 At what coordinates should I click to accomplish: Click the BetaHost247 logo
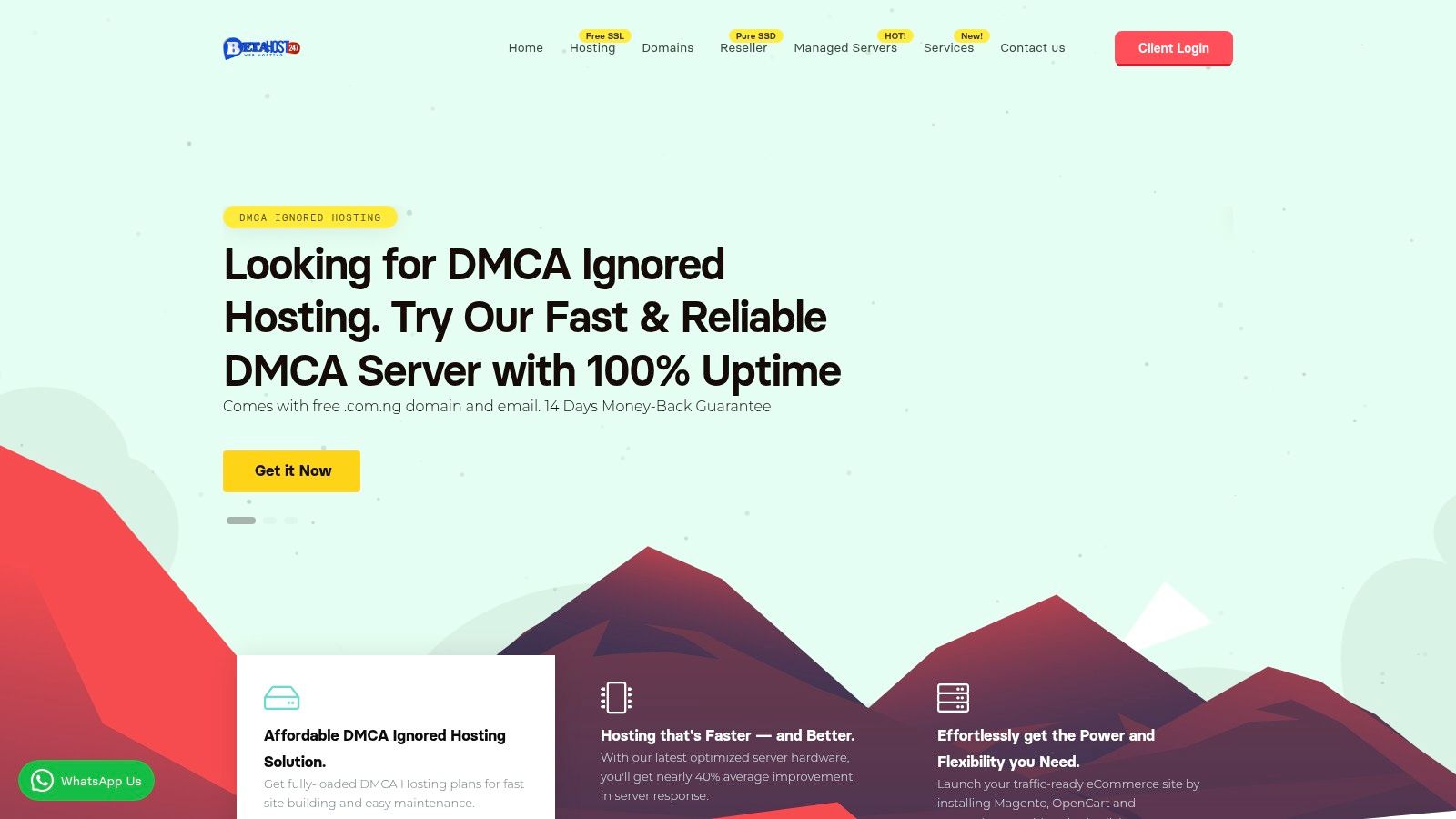[x=261, y=48]
